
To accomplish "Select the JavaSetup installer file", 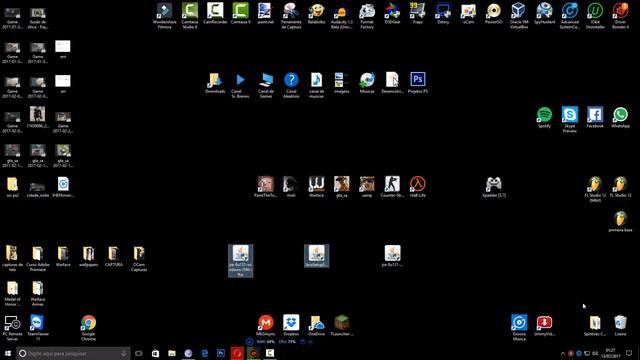I will click(x=316, y=256).
